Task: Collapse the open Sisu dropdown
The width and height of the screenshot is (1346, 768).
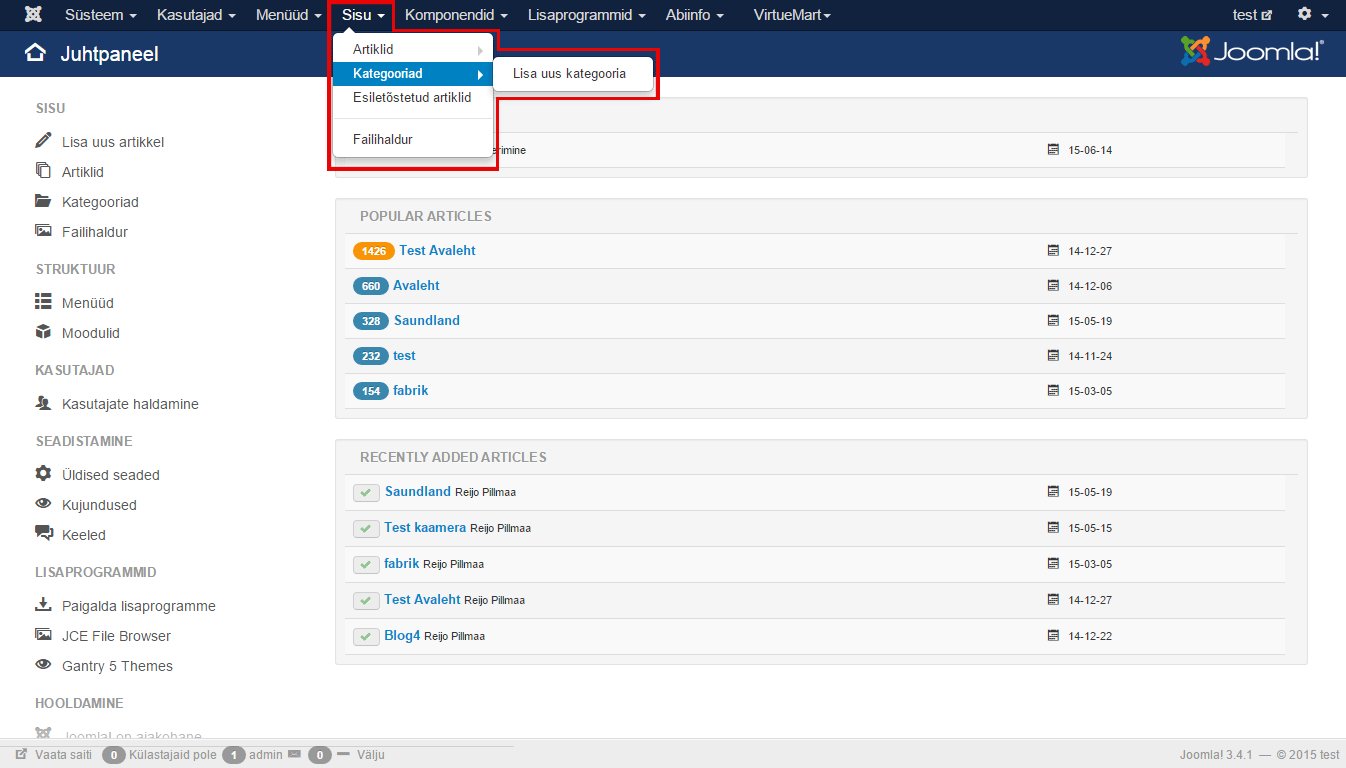Action: (x=363, y=15)
